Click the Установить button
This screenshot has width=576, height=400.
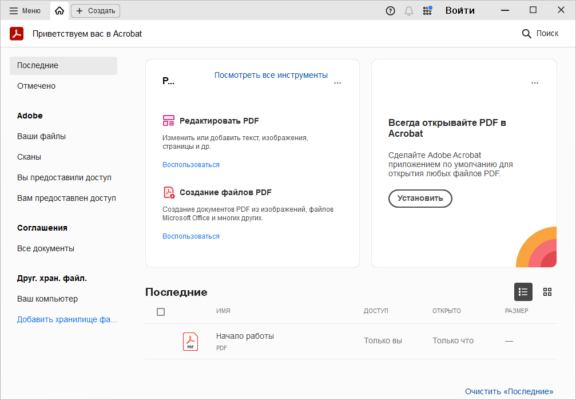420,198
